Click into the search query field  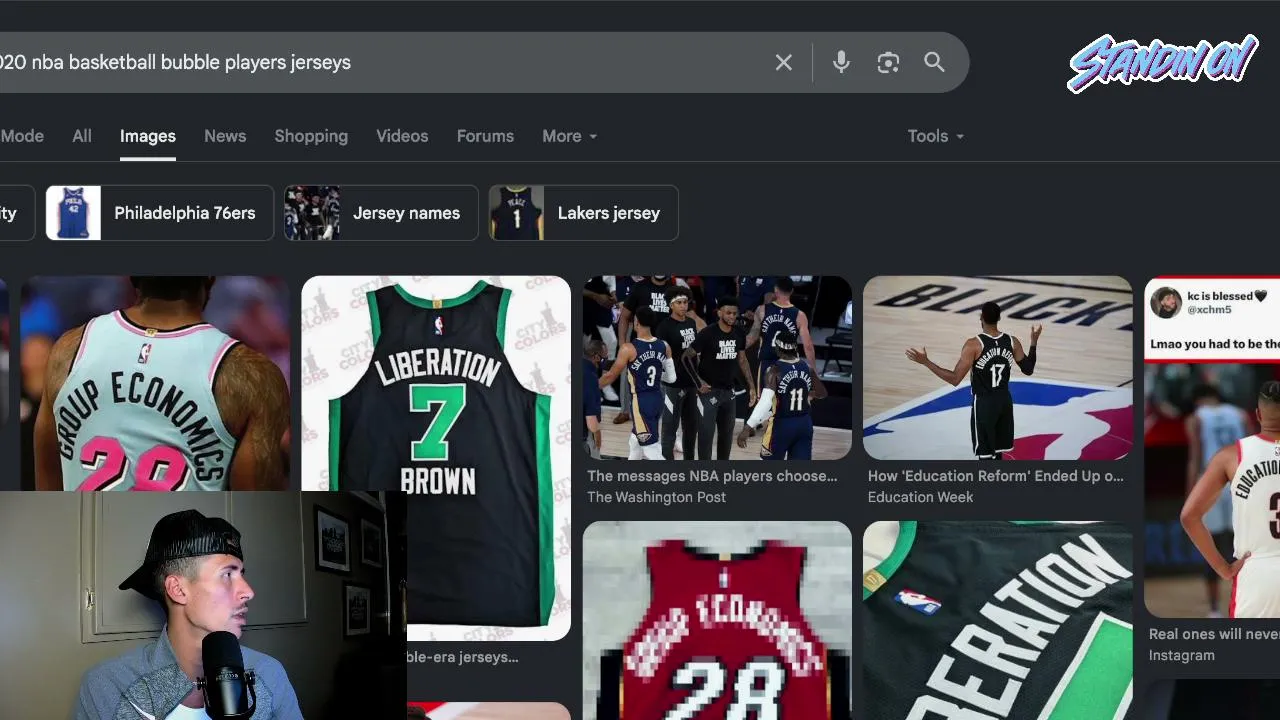(380, 62)
